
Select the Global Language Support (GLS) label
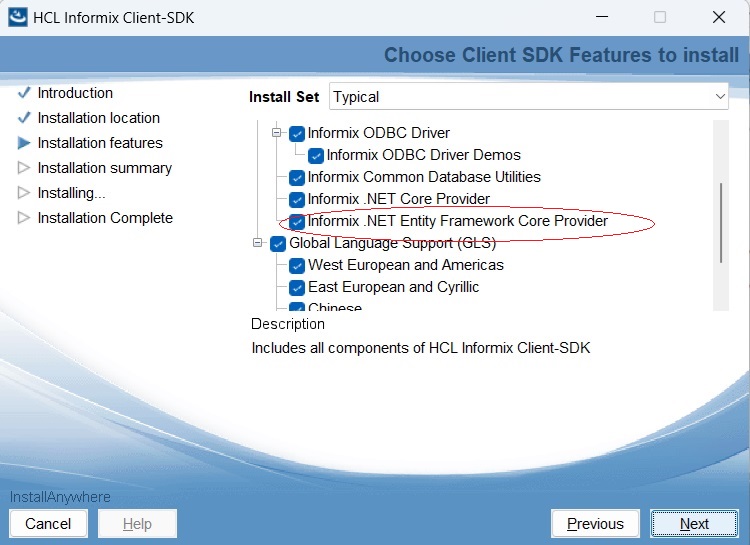point(392,243)
